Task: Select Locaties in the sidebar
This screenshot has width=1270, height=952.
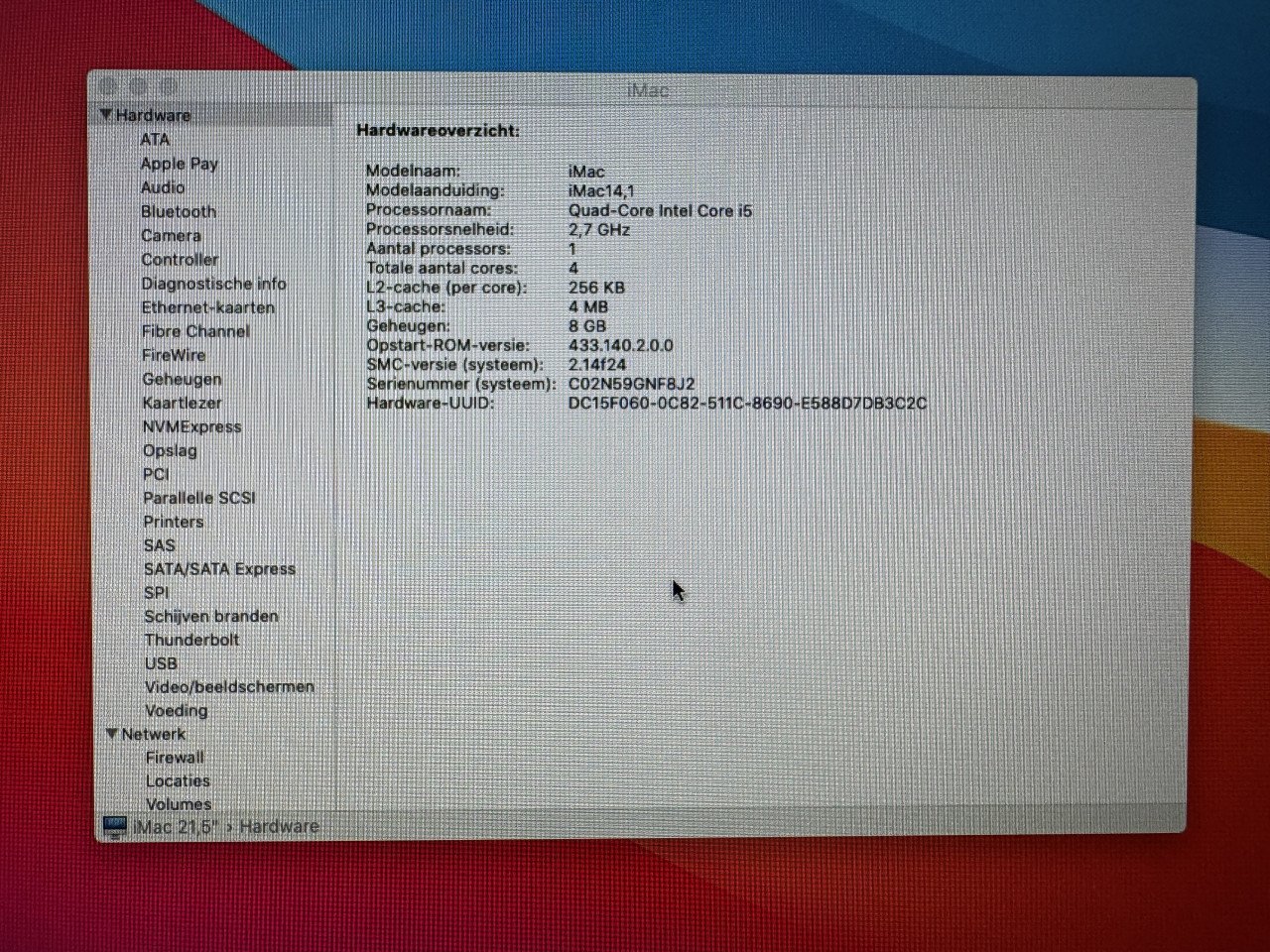Action: click(178, 781)
